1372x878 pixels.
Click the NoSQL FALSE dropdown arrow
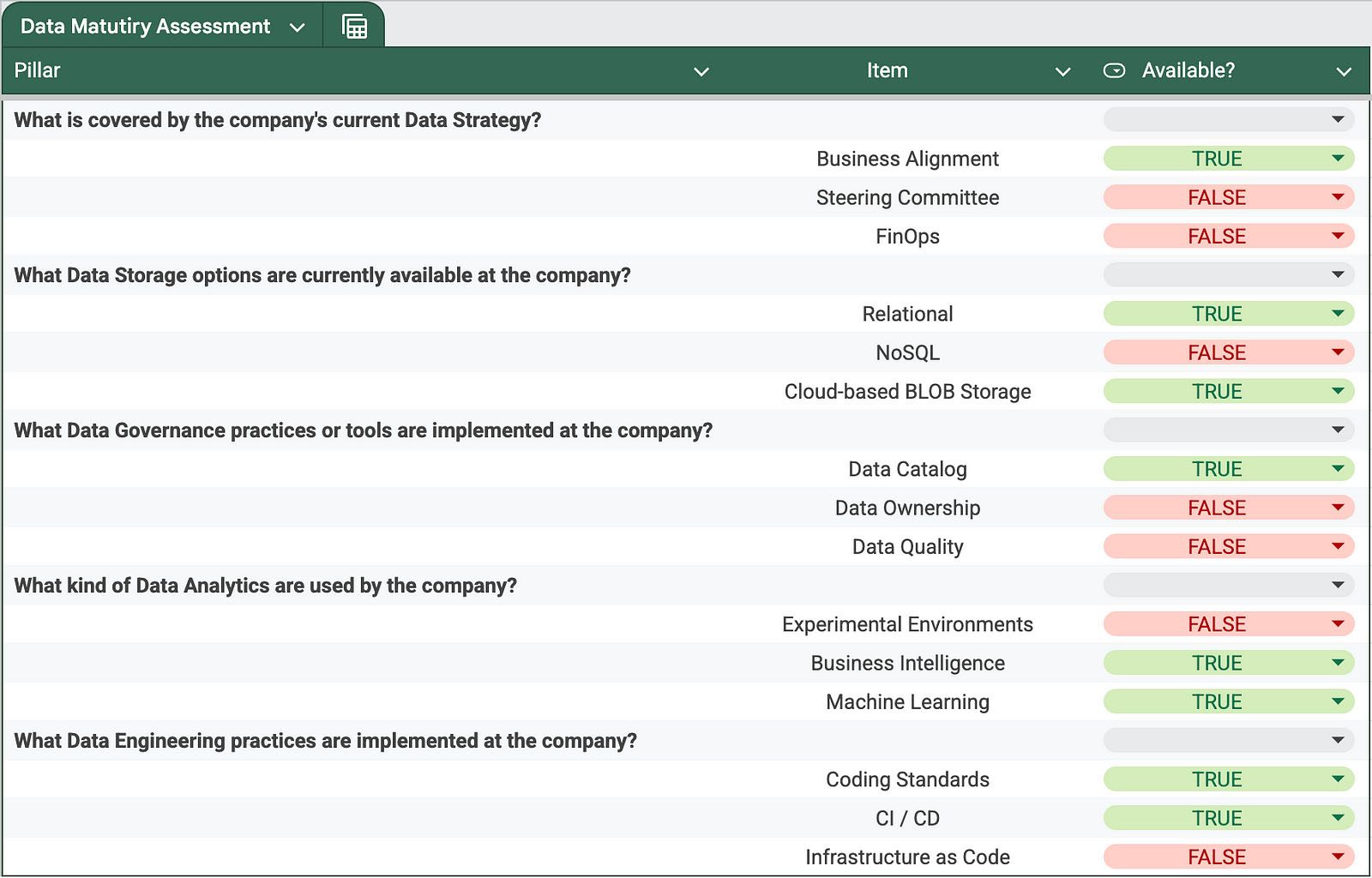[1337, 352]
